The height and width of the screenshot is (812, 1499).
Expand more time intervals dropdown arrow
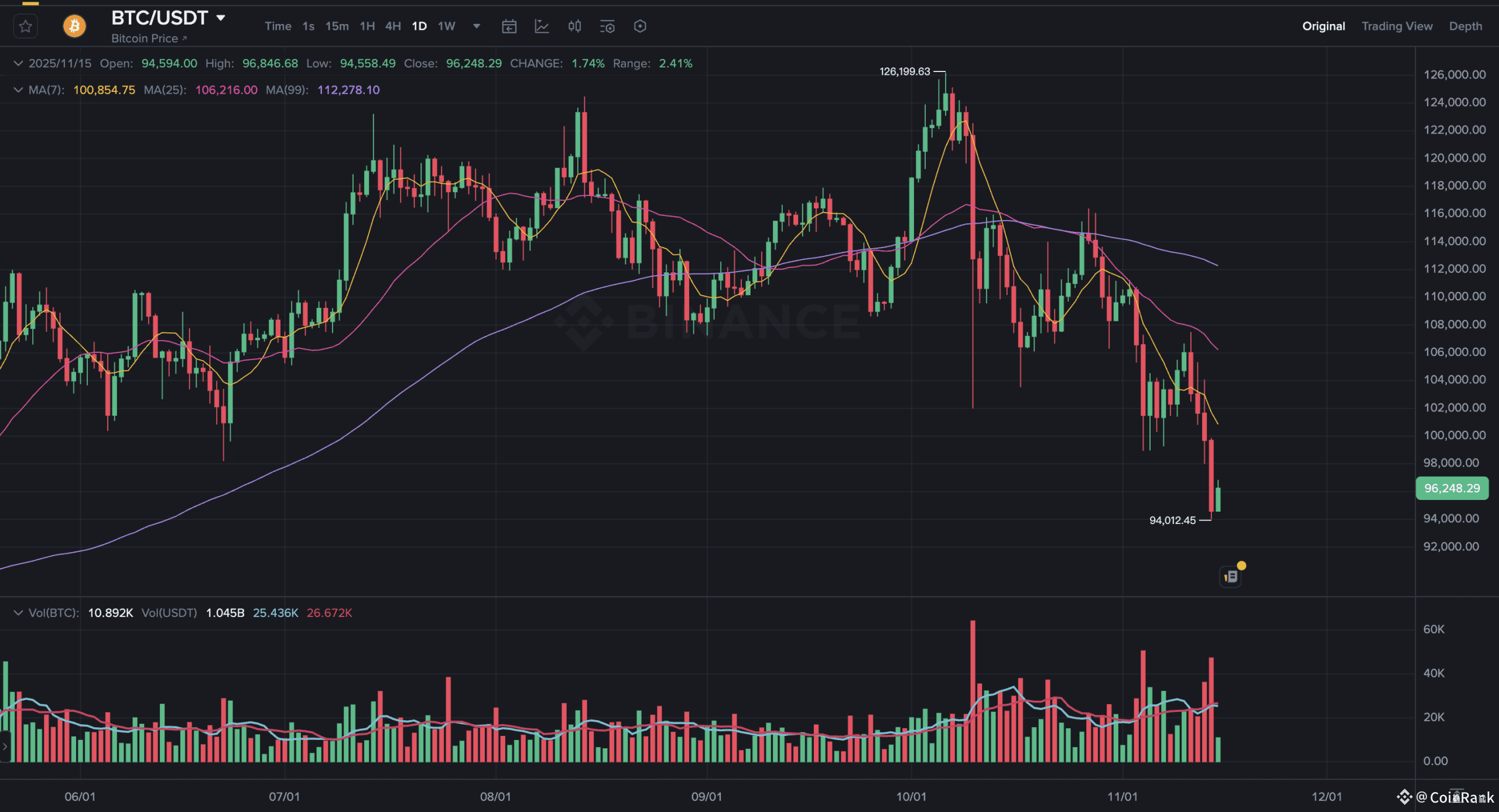(x=477, y=26)
